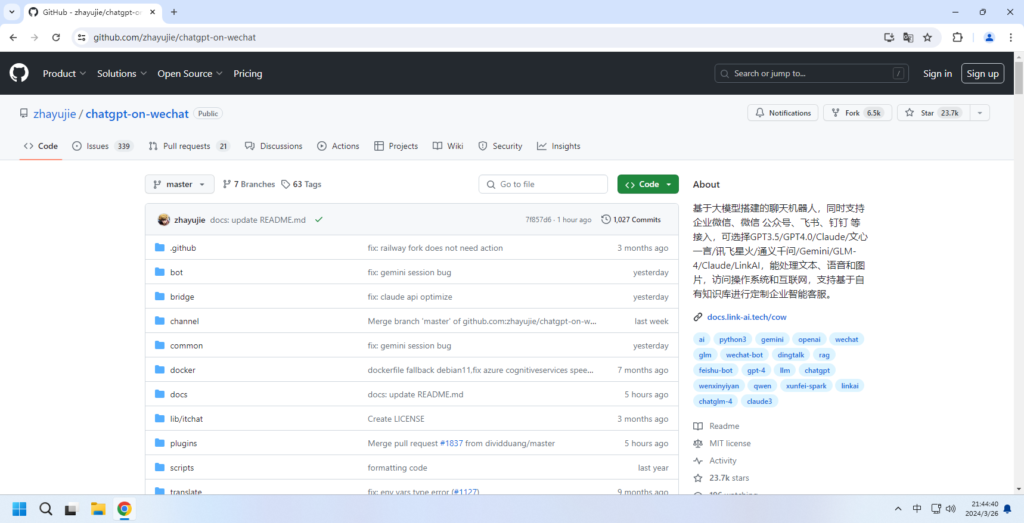The height and width of the screenshot is (523, 1024).
Task: Click commit hash 7f857d6
Action: [x=538, y=220]
